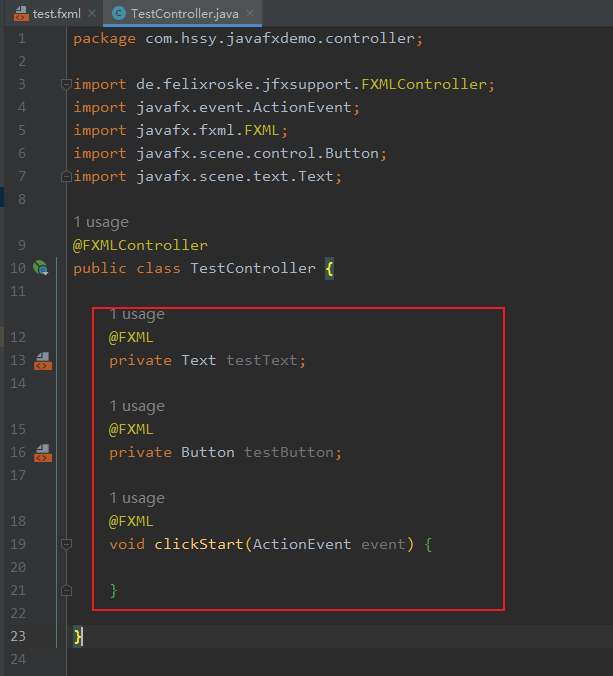The height and width of the screenshot is (676, 613).
Task: Select the TestController.java tab
Action: (x=185, y=14)
